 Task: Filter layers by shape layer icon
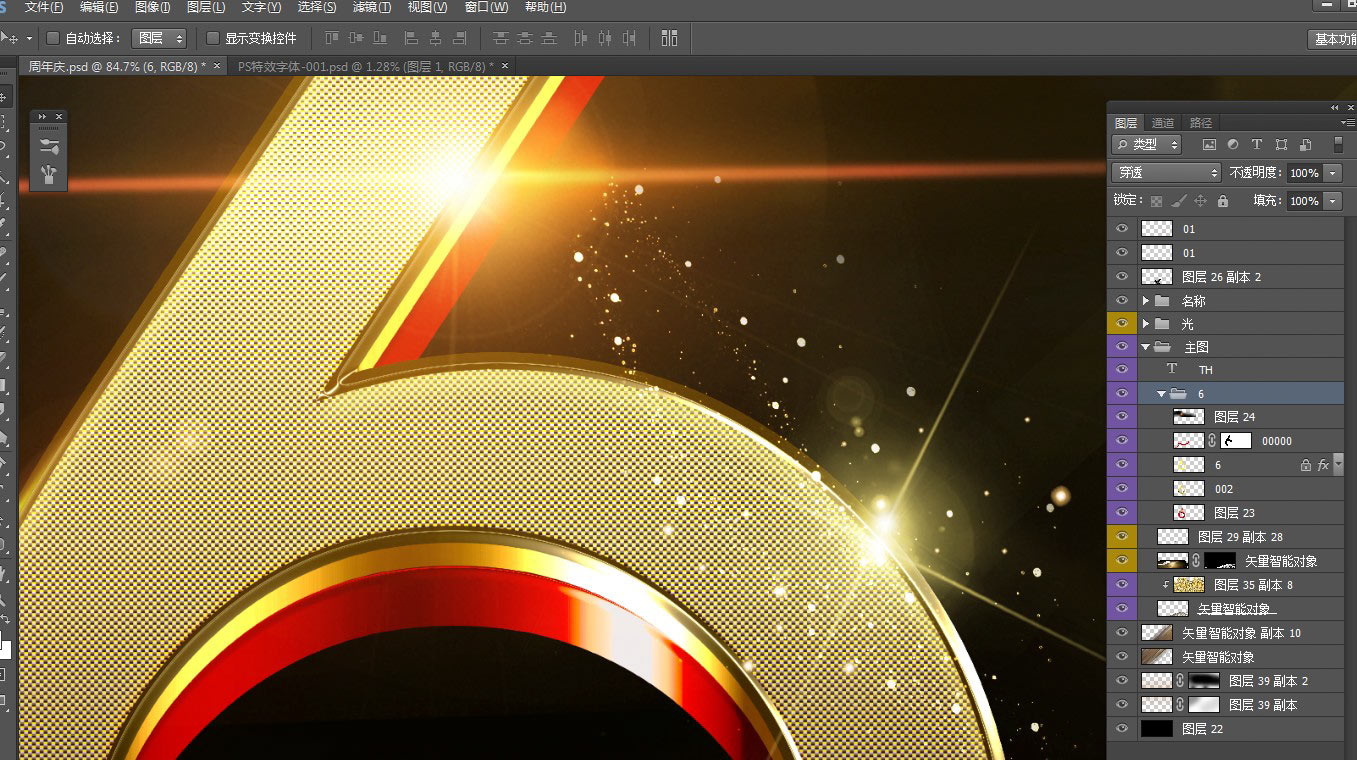tap(1281, 145)
